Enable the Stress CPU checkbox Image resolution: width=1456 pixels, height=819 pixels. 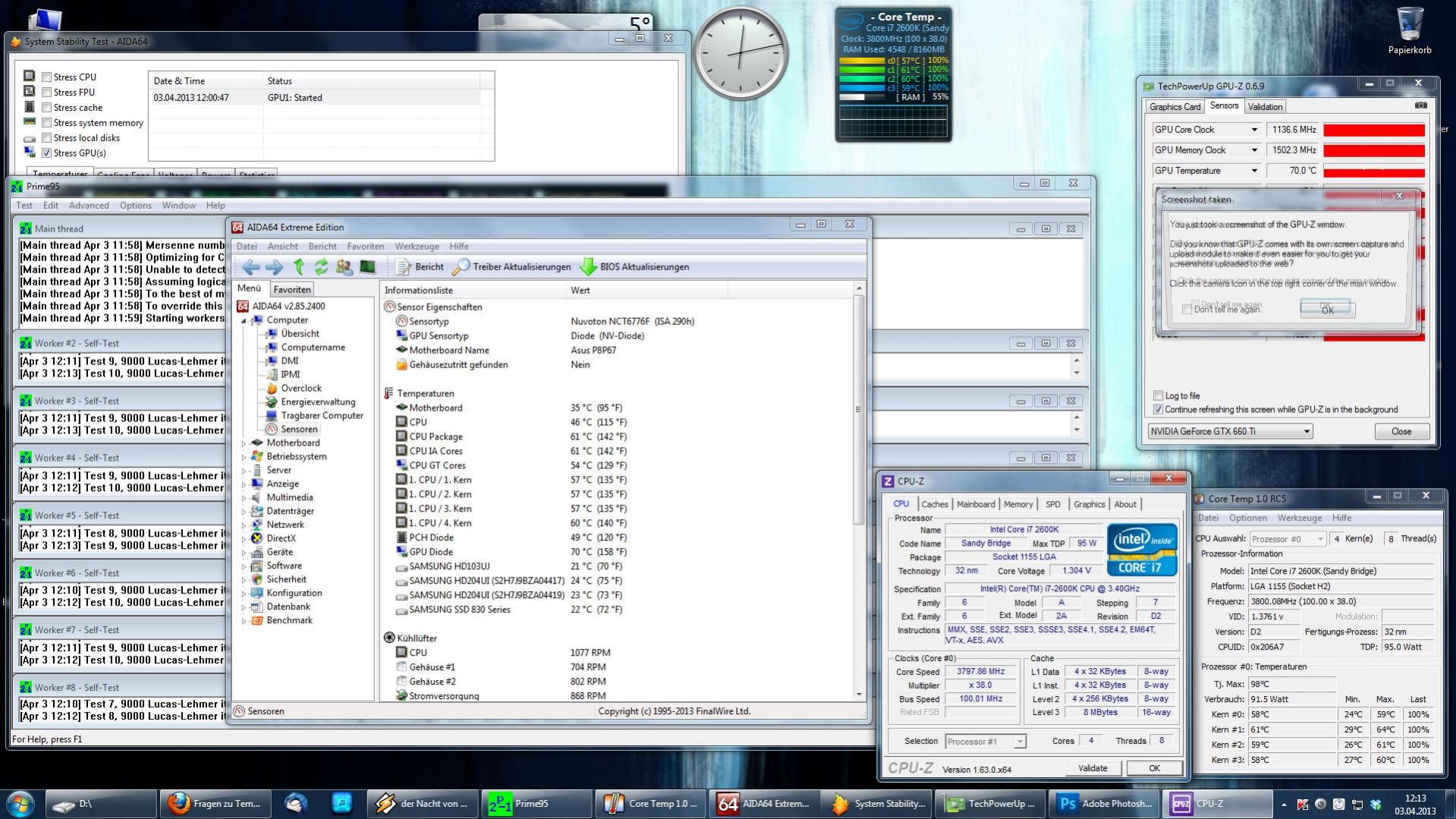pyautogui.click(x=47, y=77)
